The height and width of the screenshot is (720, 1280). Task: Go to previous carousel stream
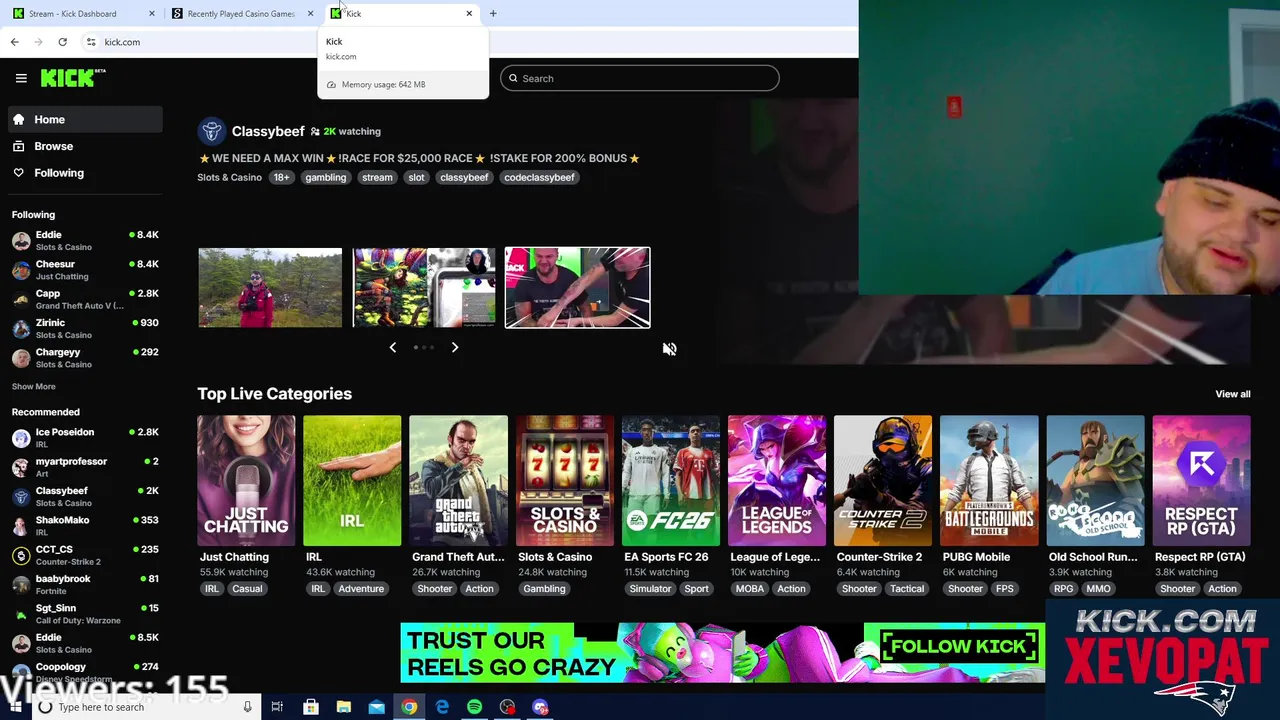(x=393, y=347)
